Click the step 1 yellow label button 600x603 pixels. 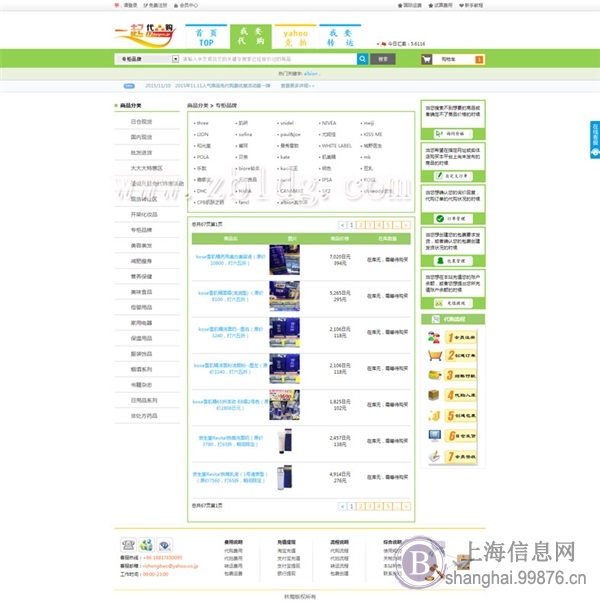[x=461, y=337]
